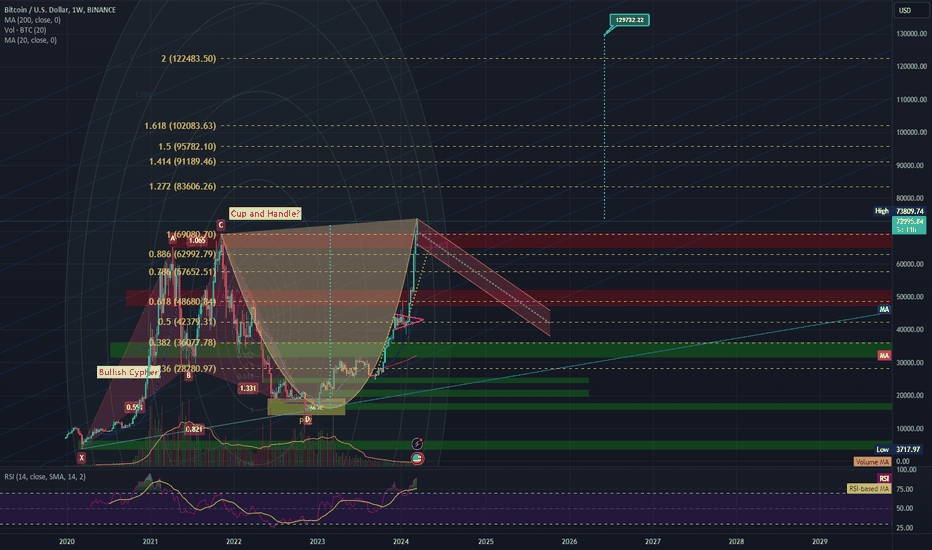Click the 25.00 value on RSI axis
The width and height of the screenshot is (932, 550).
click(x=905, y=528)
